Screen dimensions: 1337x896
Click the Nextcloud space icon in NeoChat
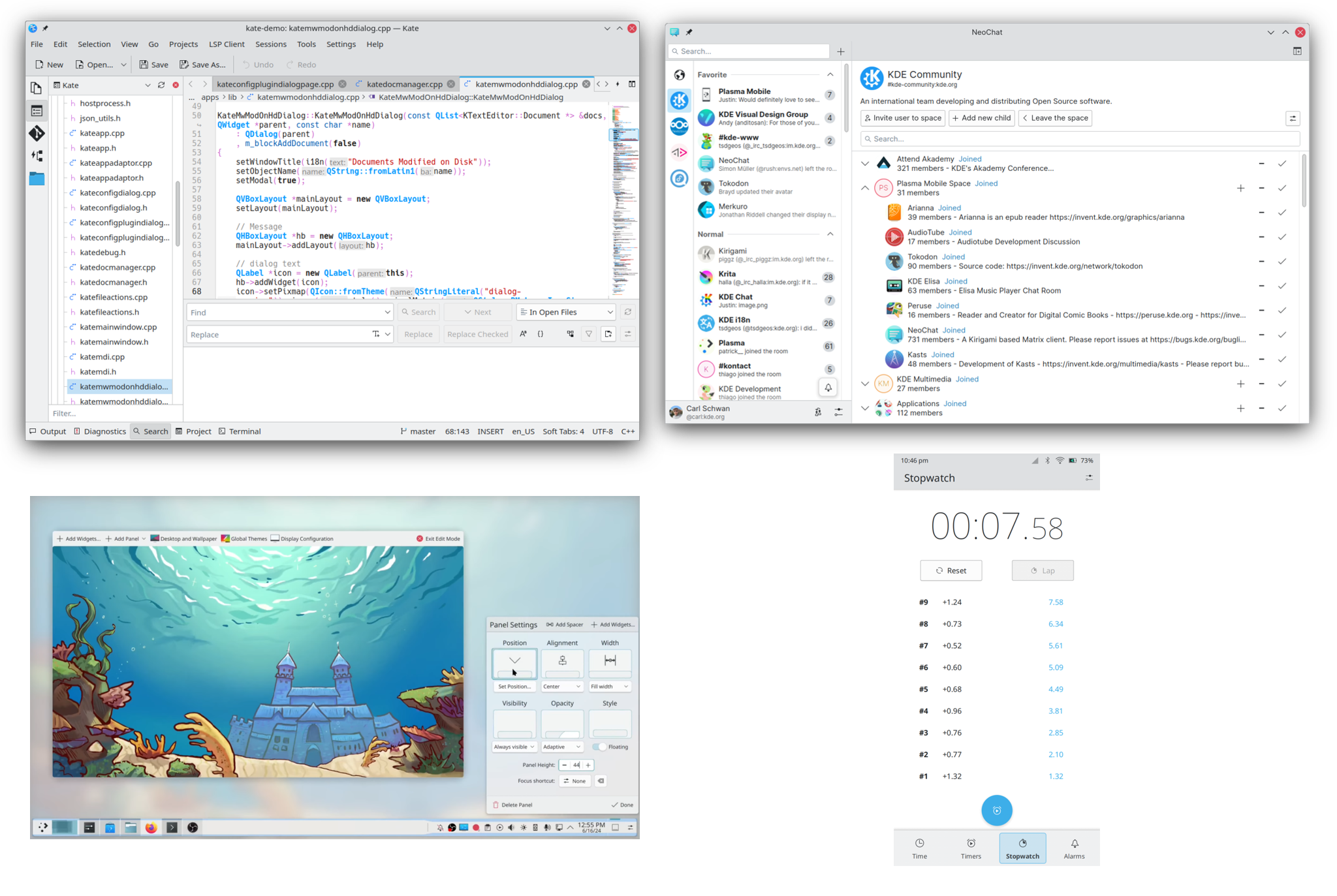(x=680, y=126)
